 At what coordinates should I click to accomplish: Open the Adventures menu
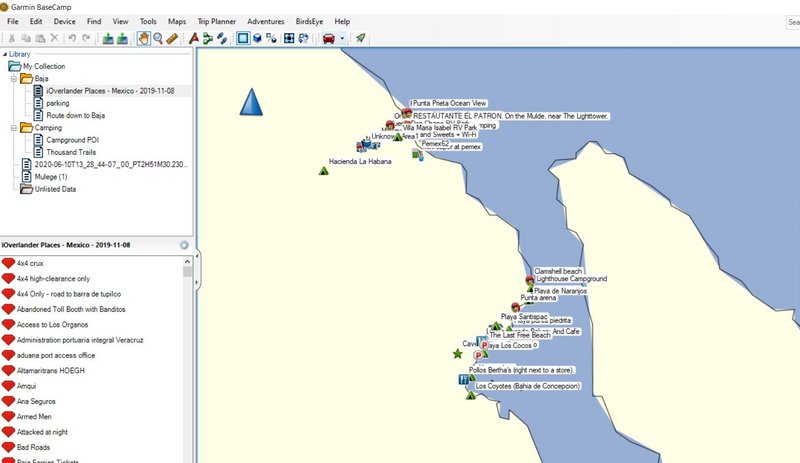[x=266, y=21]
